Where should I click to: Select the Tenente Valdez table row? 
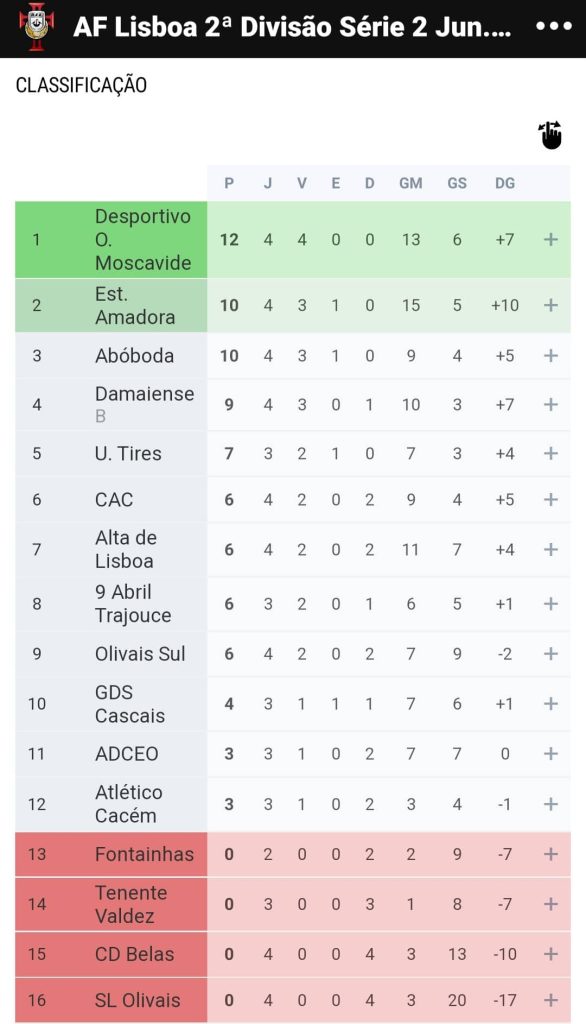[x=293, y=904]
